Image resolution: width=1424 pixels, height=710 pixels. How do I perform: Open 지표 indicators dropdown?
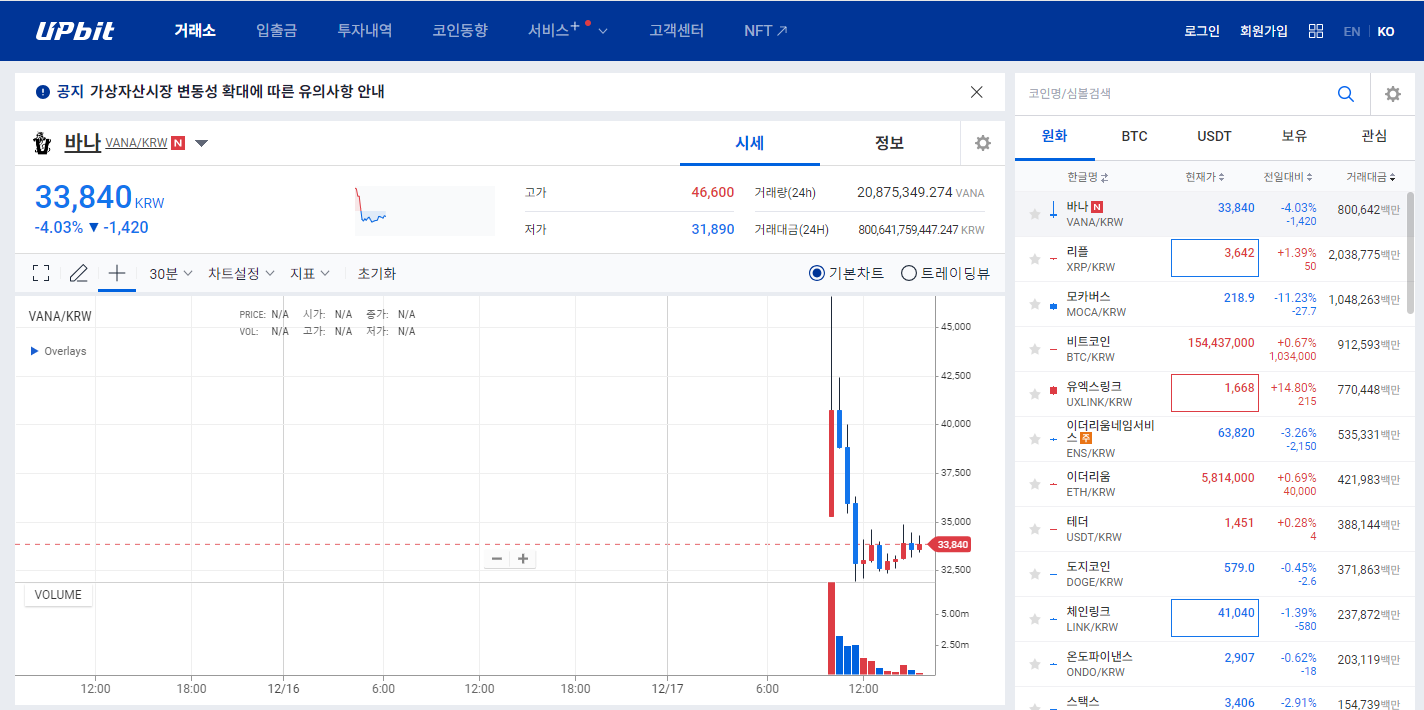[x=310, y=273]
